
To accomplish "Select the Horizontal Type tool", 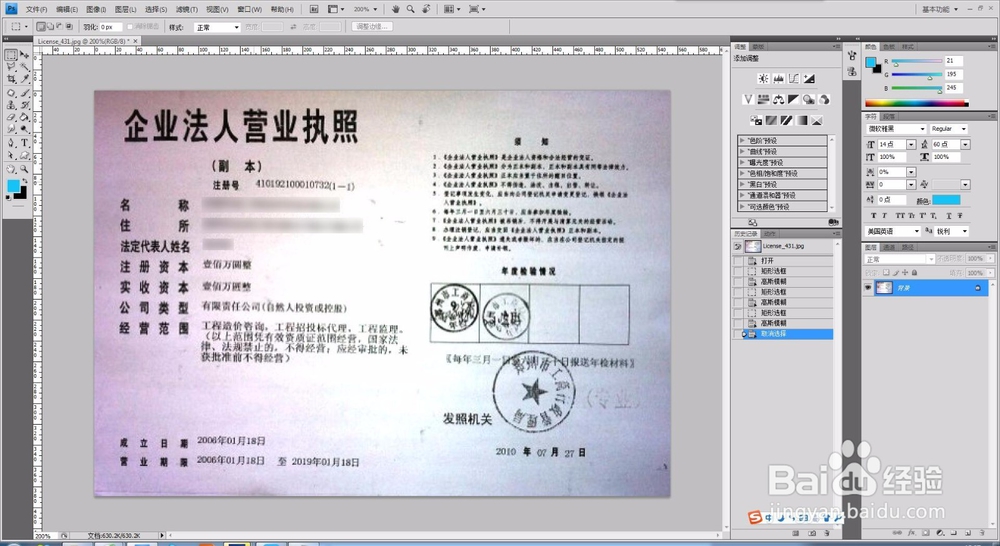I will click(24, 143).
